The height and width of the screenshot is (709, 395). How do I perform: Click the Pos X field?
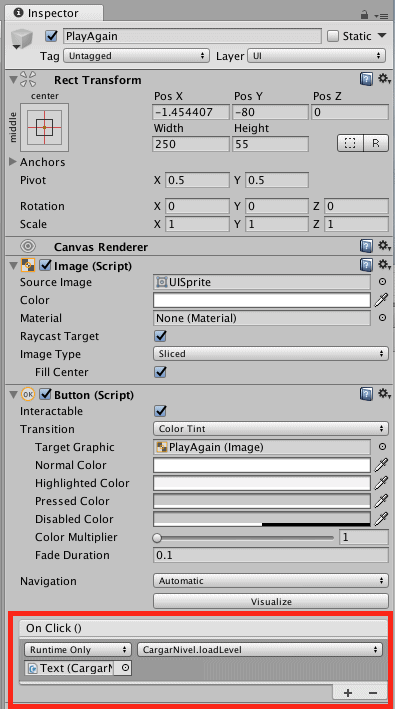click(x=191, y=112)
